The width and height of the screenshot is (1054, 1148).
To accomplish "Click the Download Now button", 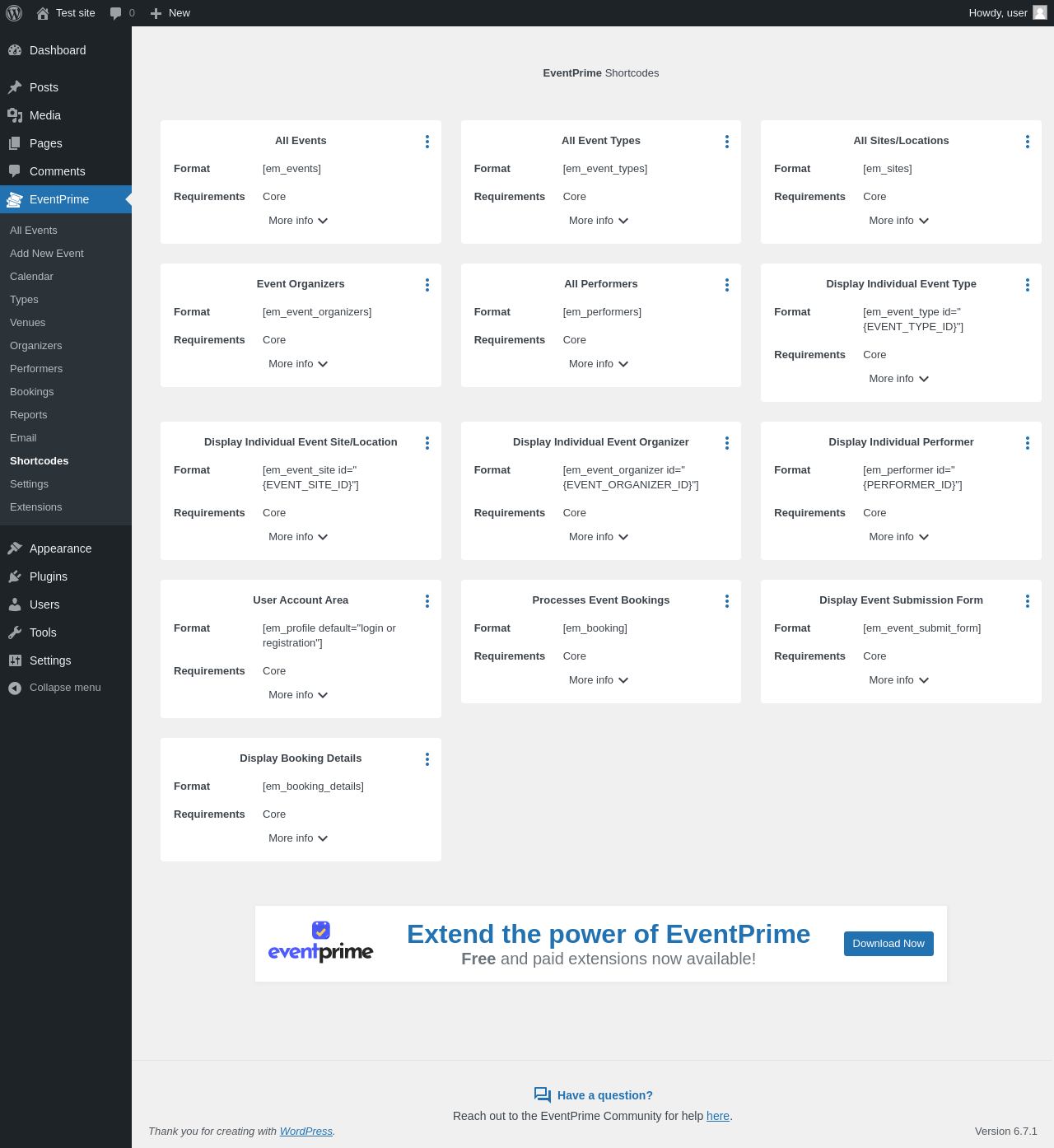I will pyautogui.click(x=888, y=944).
